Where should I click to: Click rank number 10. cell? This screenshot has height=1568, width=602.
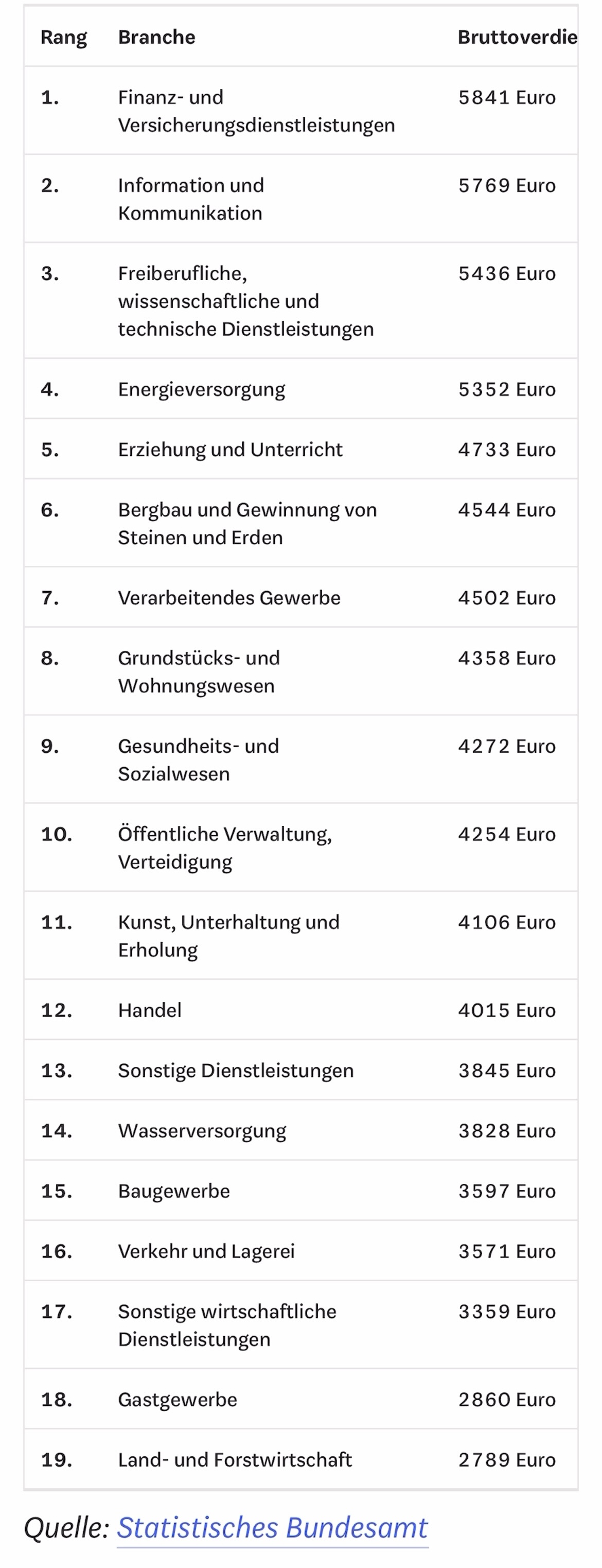point(56,834)
